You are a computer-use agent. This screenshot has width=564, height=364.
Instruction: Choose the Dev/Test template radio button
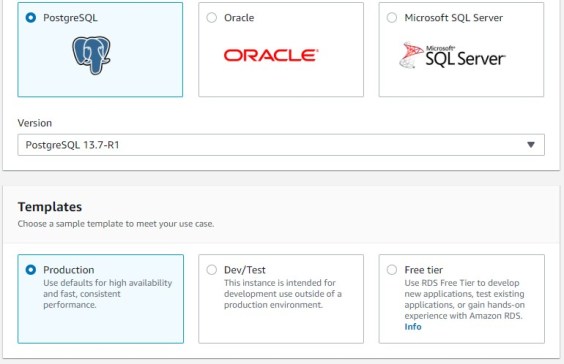pos(212,270)
